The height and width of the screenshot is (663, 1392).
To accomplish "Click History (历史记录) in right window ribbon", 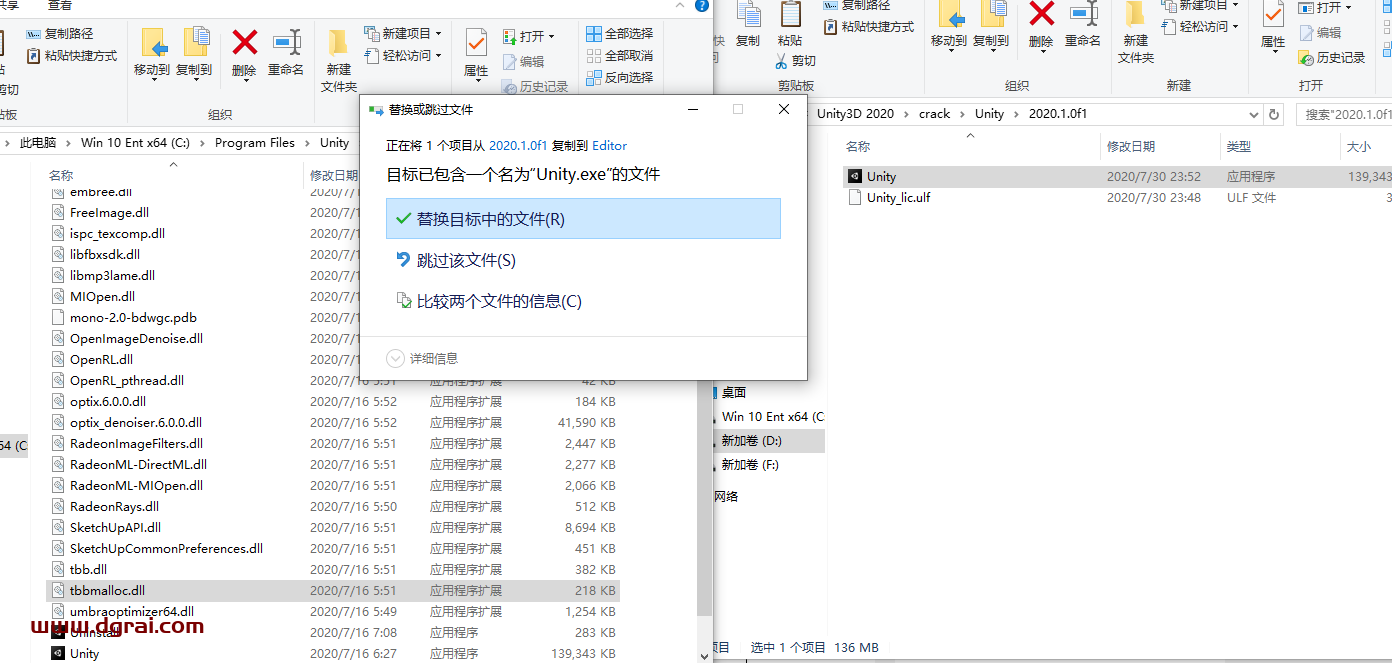I will tap(1332, 58).
